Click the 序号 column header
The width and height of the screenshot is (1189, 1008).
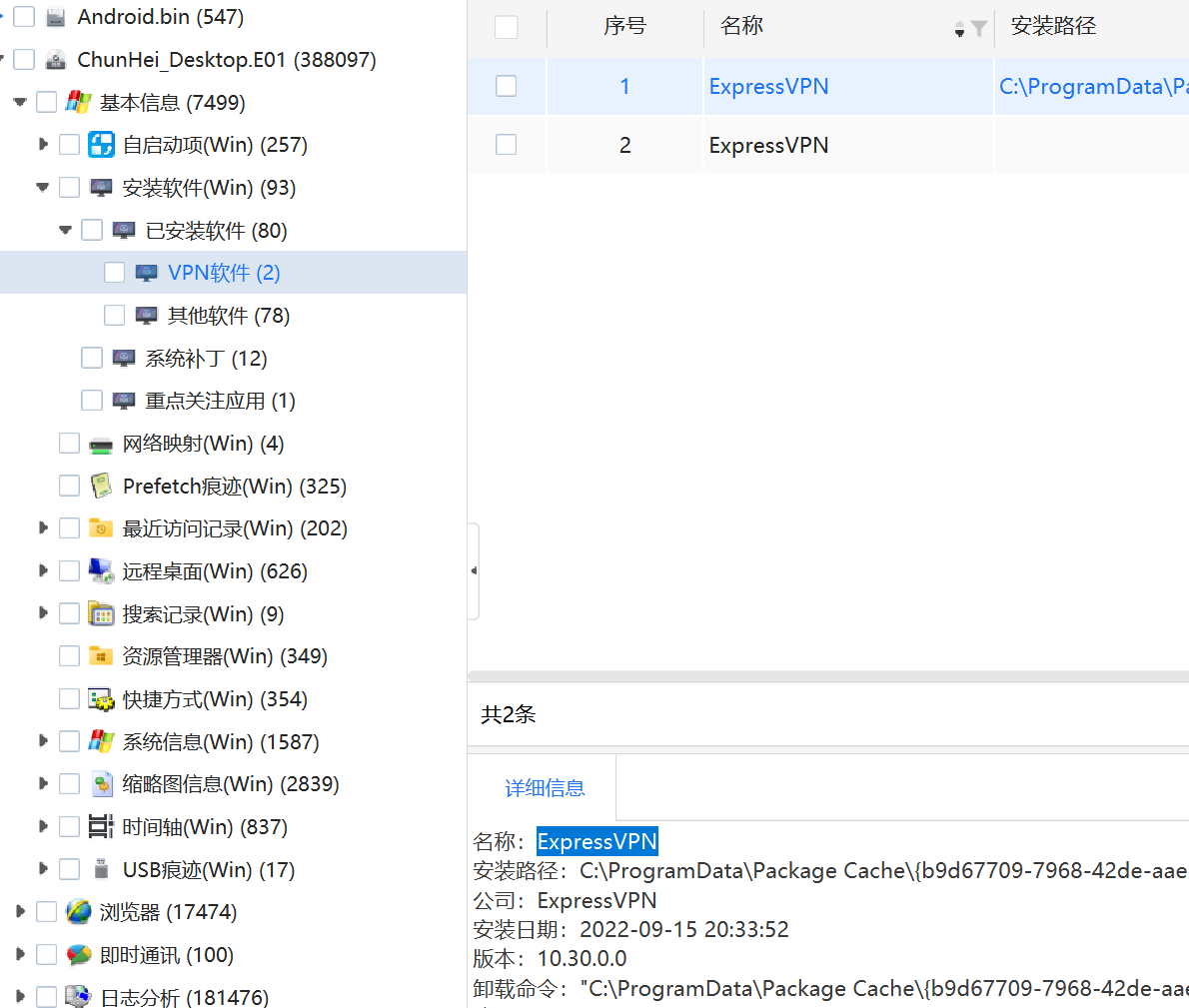pyautogui.click(x=624, y=27)
